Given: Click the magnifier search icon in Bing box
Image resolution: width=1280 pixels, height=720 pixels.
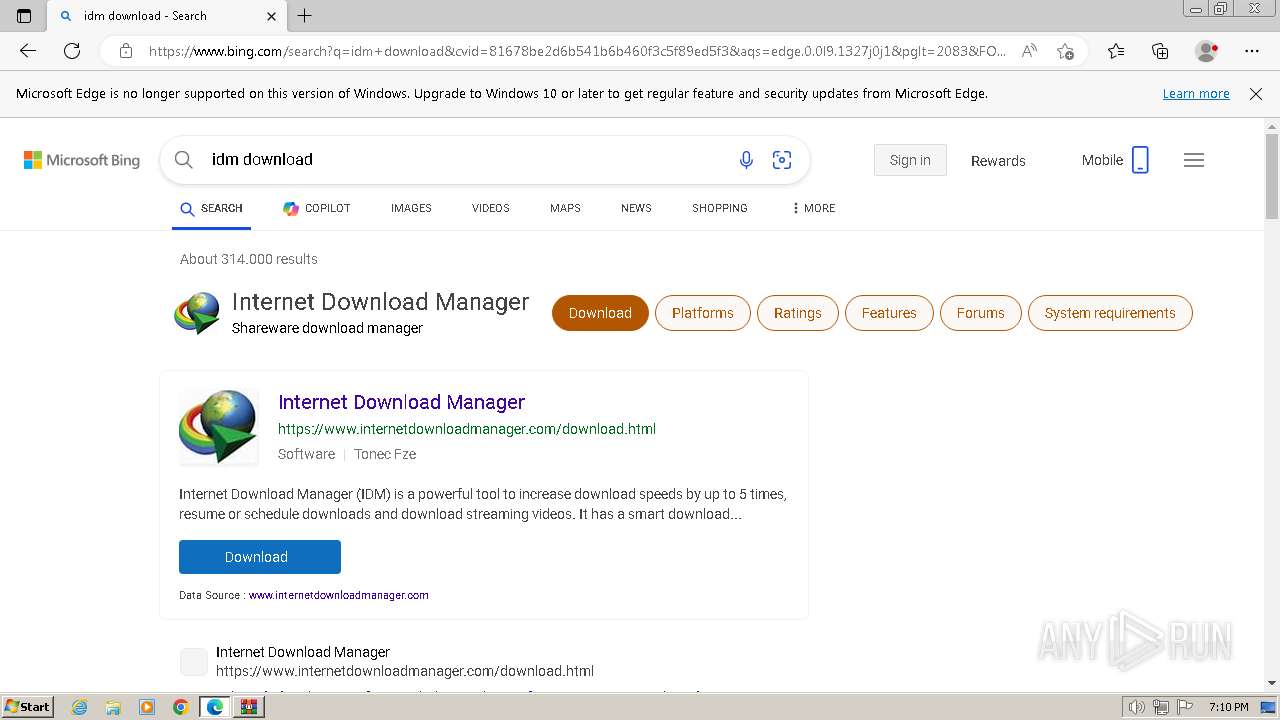Looking at the screenshot, I should click(184, 159).
